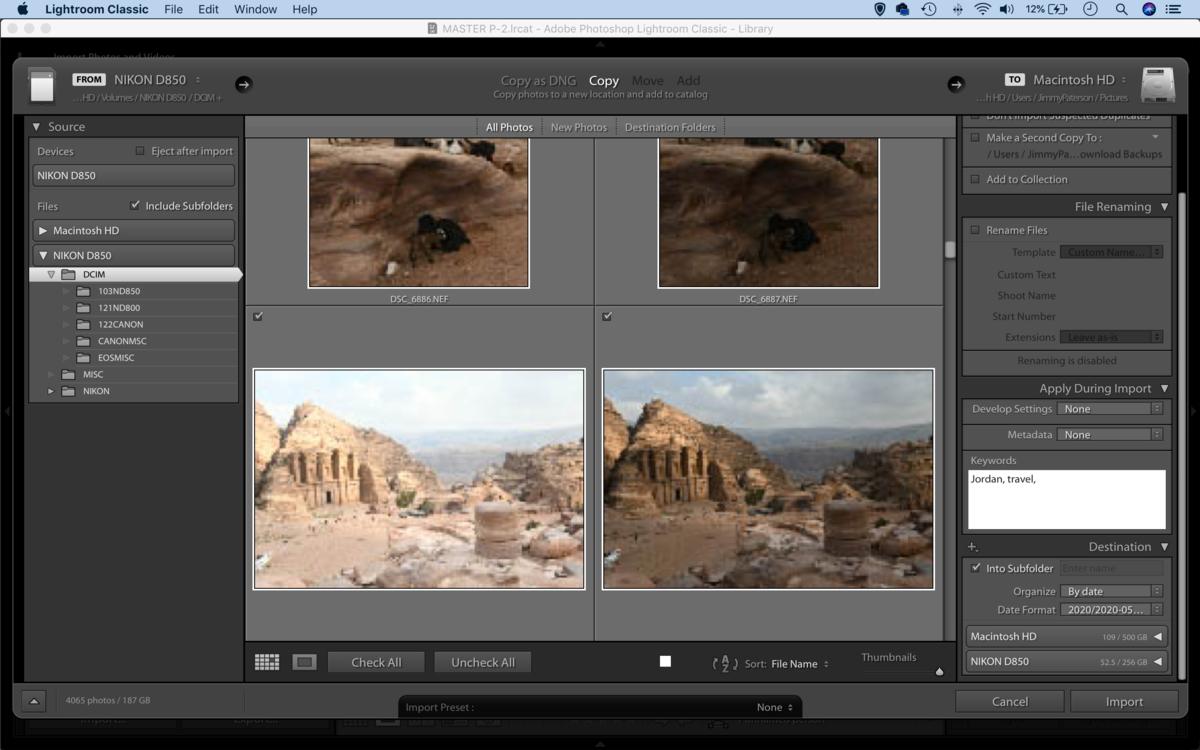Screen dimensions: 1200x750
Task: Open the Date Format dropdown
Action: (1111, 610)
